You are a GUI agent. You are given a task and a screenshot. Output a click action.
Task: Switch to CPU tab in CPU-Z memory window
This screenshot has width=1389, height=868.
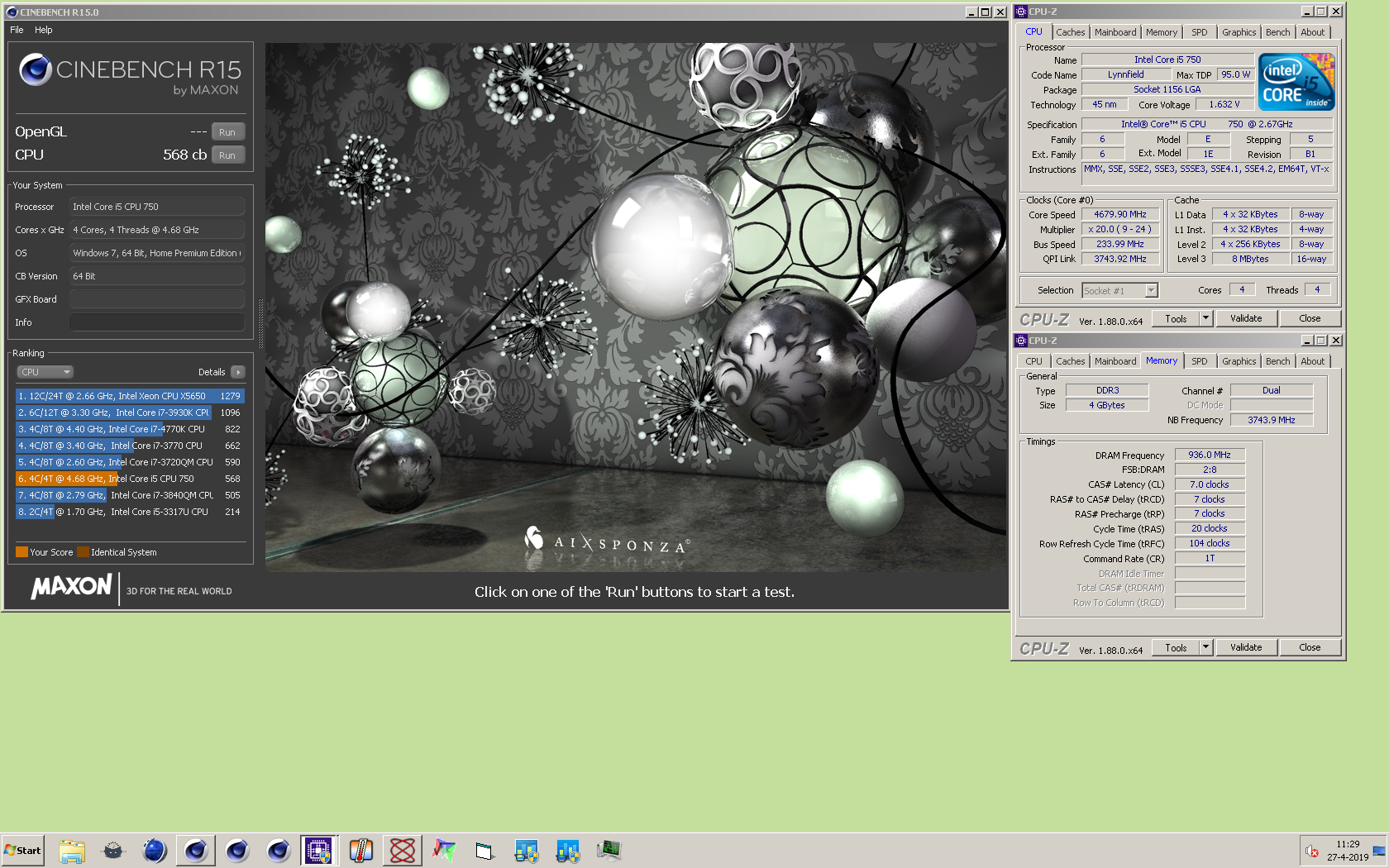click(x=1033, y=361)
